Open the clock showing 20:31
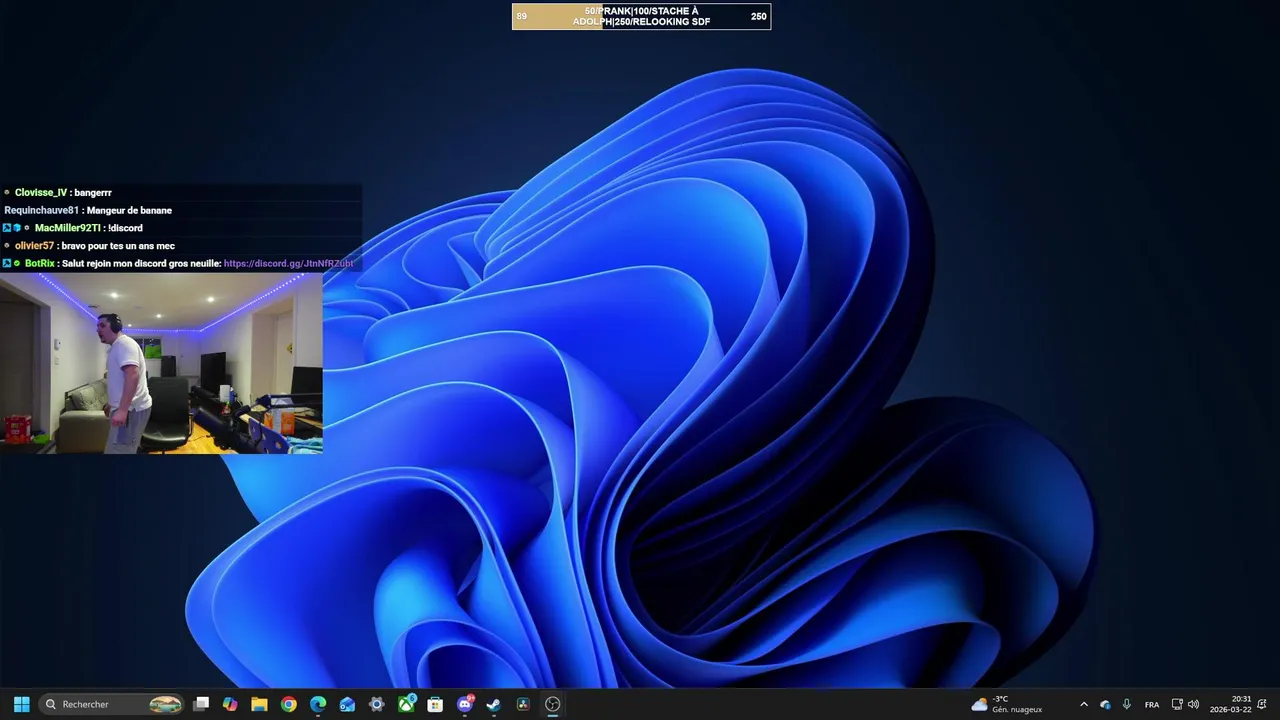Viewport: 1280px width, 720px height. pos(1231,704)
